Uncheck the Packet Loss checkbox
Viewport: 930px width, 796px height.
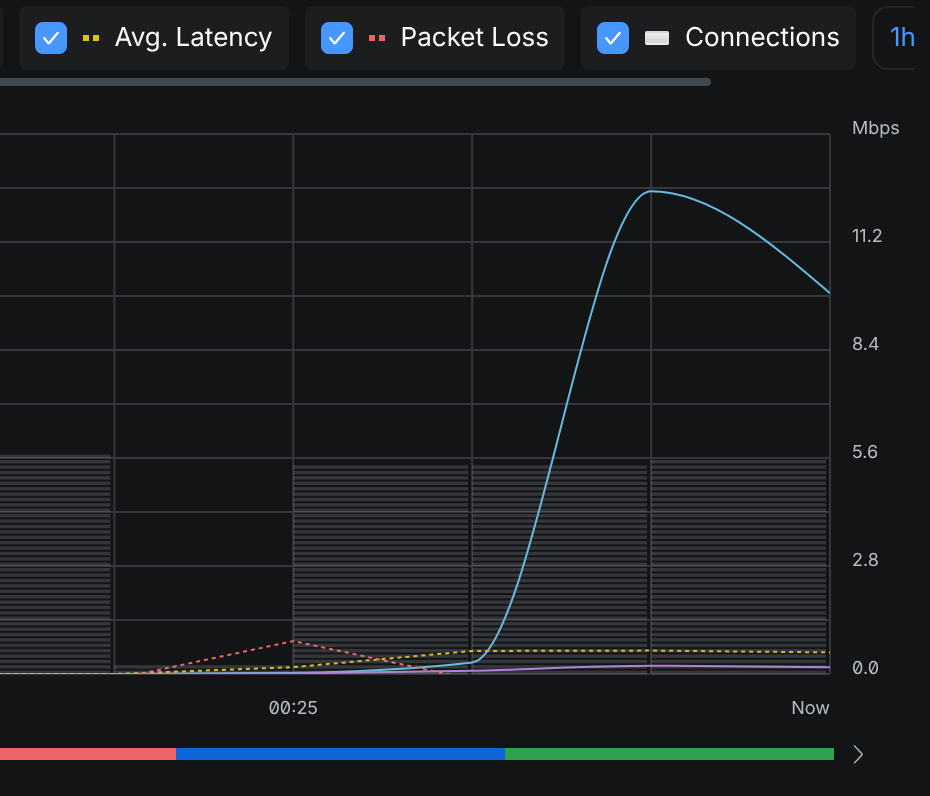point(337,38)
